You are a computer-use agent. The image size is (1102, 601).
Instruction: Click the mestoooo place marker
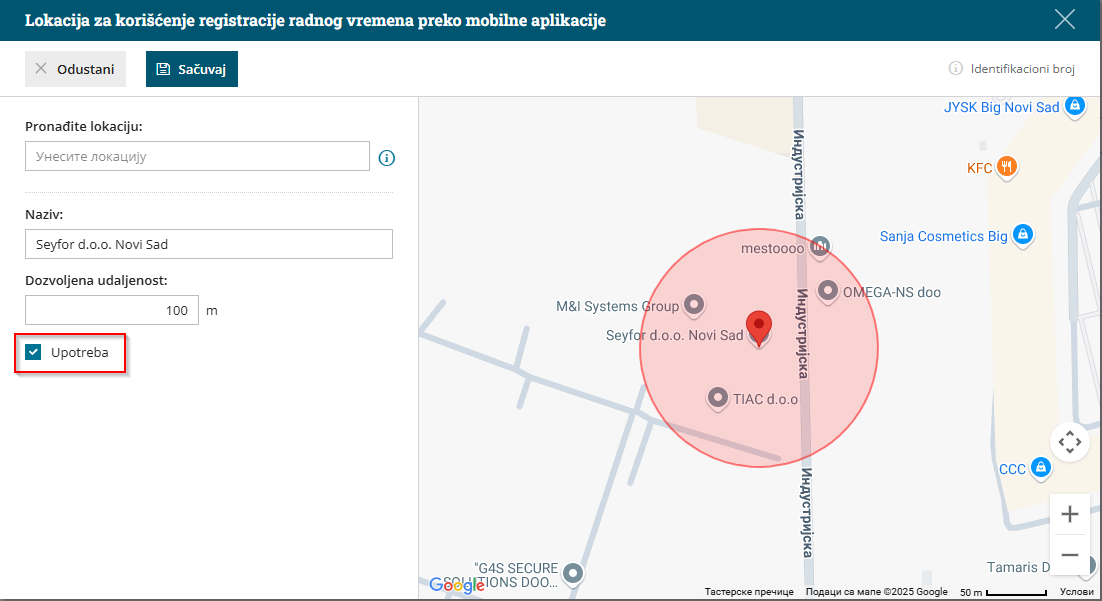(819, 247)
